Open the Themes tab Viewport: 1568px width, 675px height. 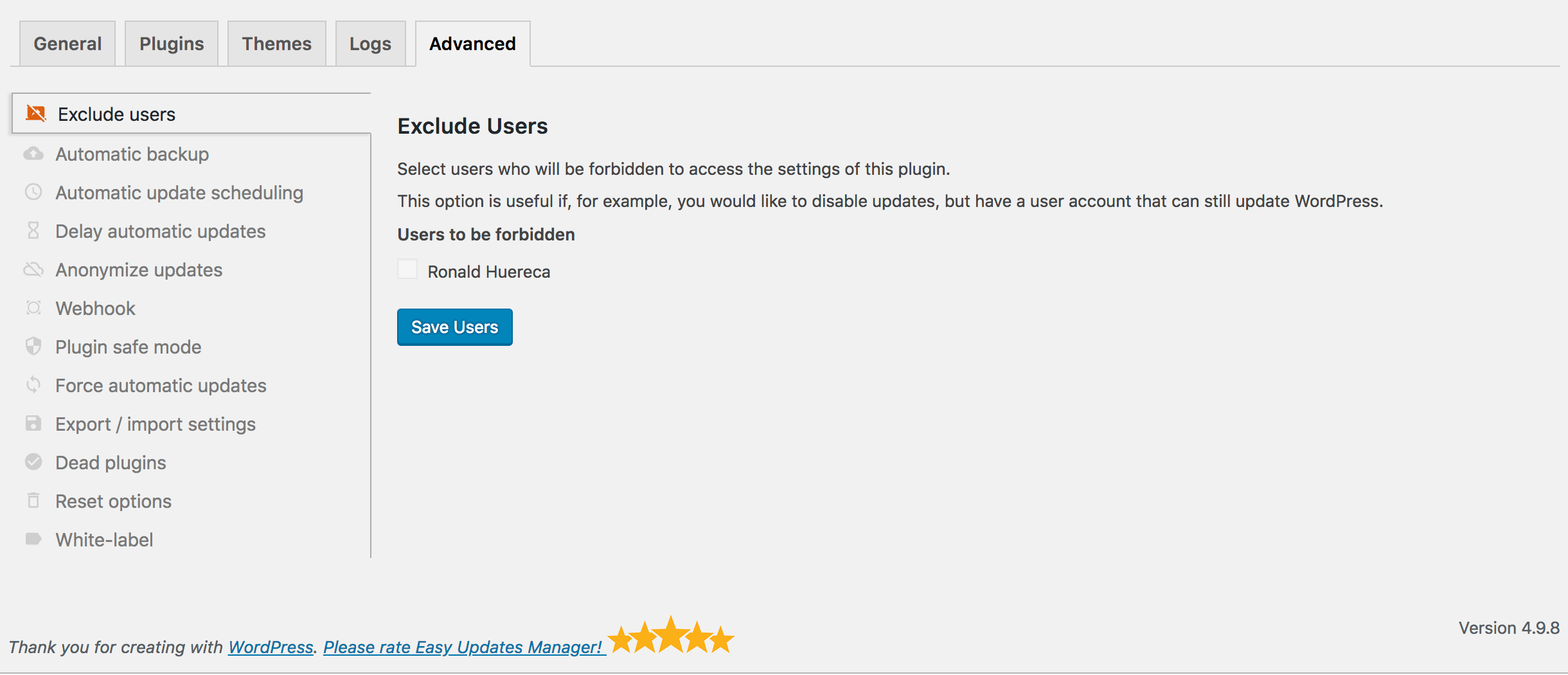pos(276,43)
